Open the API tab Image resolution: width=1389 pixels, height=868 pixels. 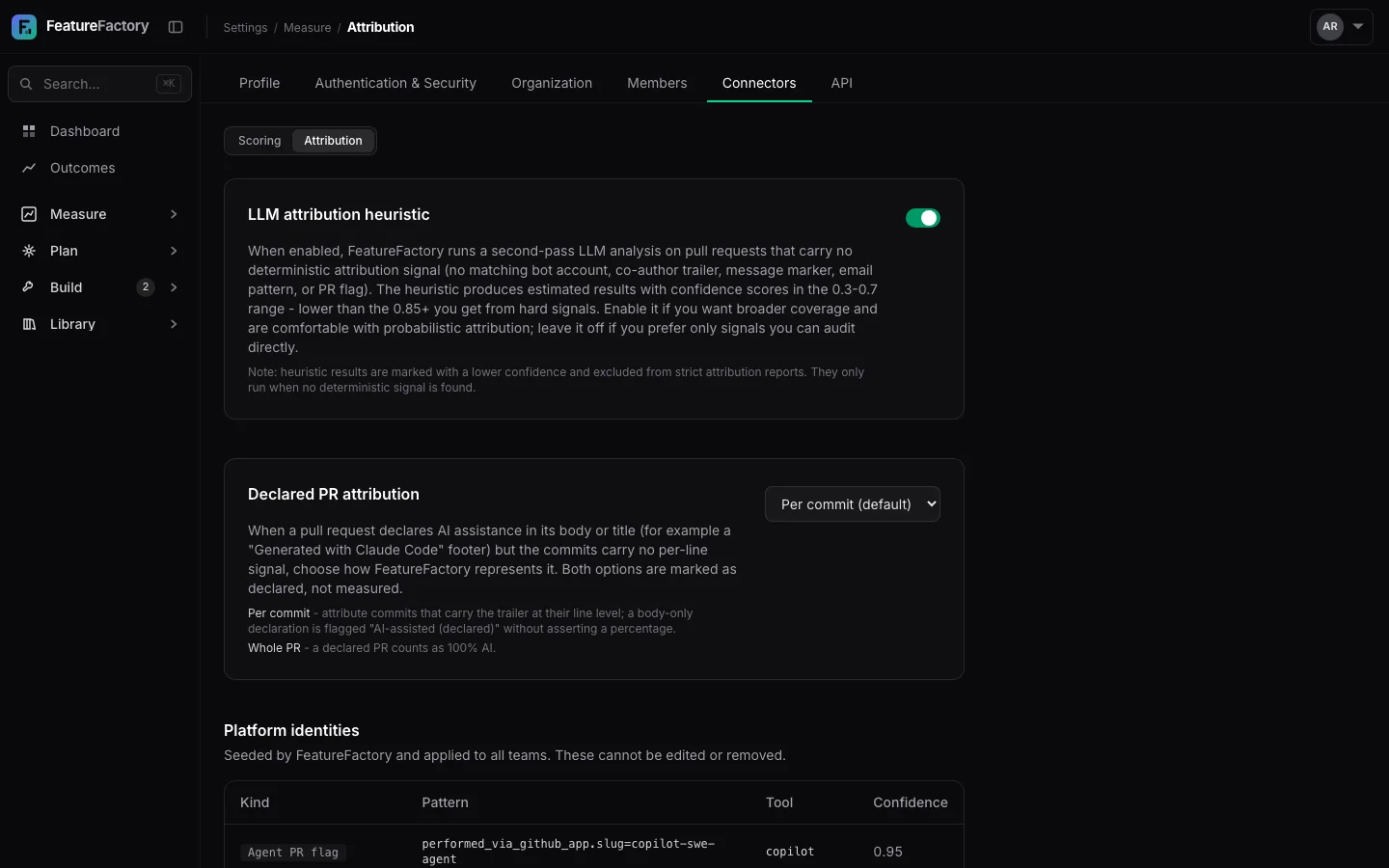(842, 83)
